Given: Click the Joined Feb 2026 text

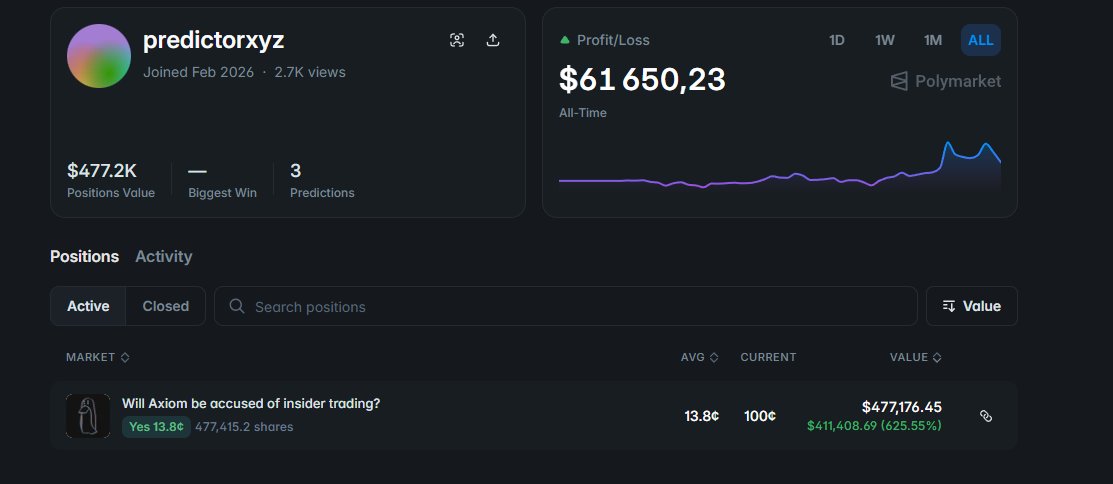Looking at the screenshot, I should 198,72.
